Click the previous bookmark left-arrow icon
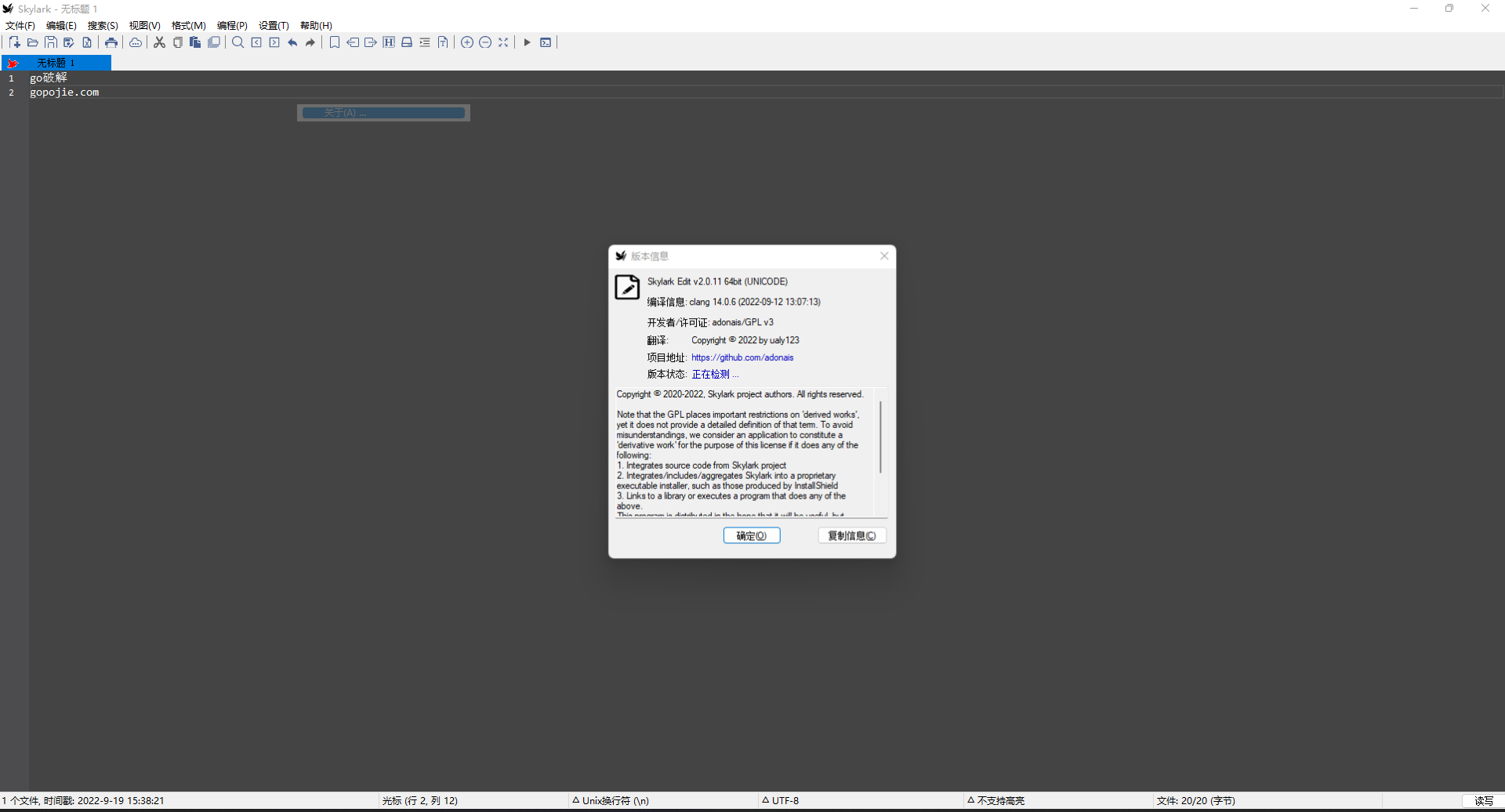 click(x=353, y=42)
